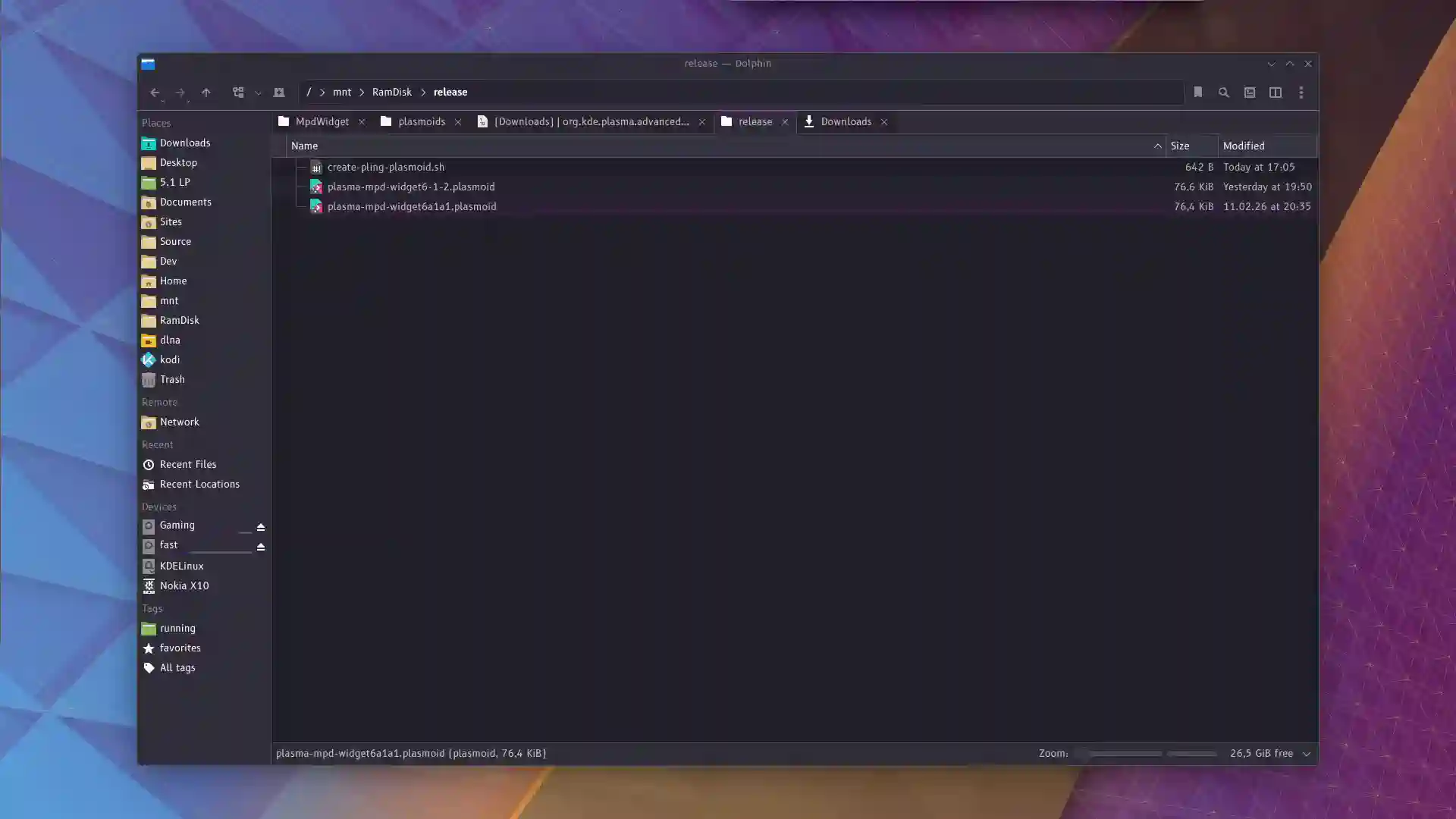Unmount the fast device with eject icon

point(260,546)
